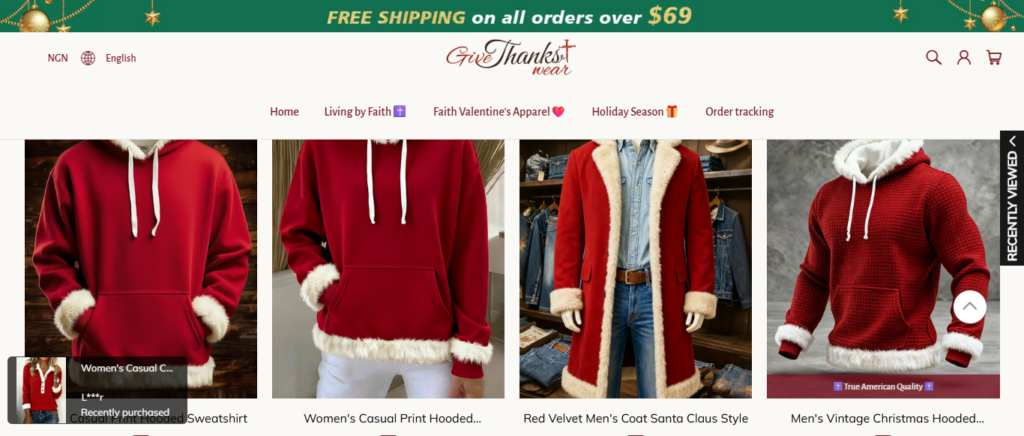Click the back-to-top arrow button

969,307
